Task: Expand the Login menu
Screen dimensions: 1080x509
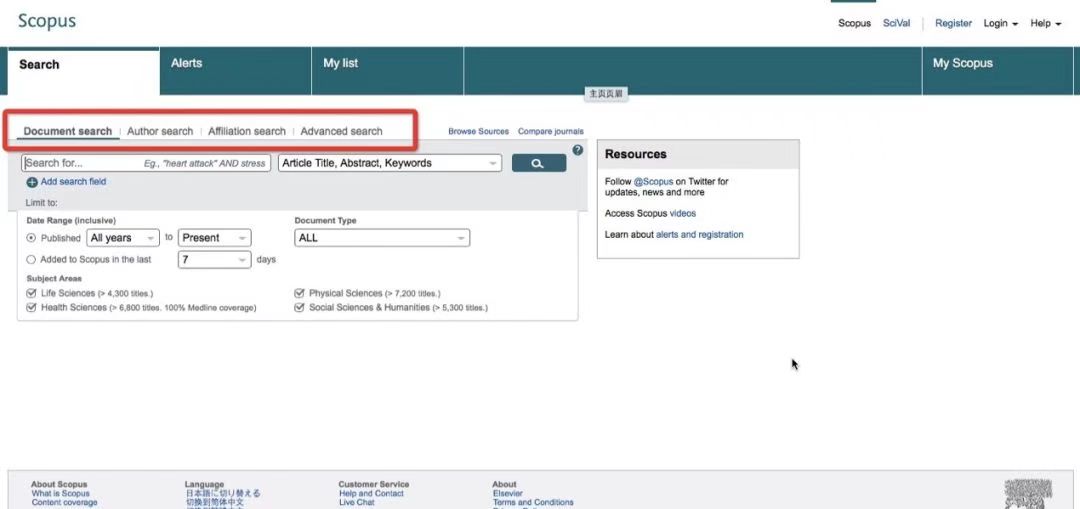Action: pyautogui.click(x=1000, y=23)
